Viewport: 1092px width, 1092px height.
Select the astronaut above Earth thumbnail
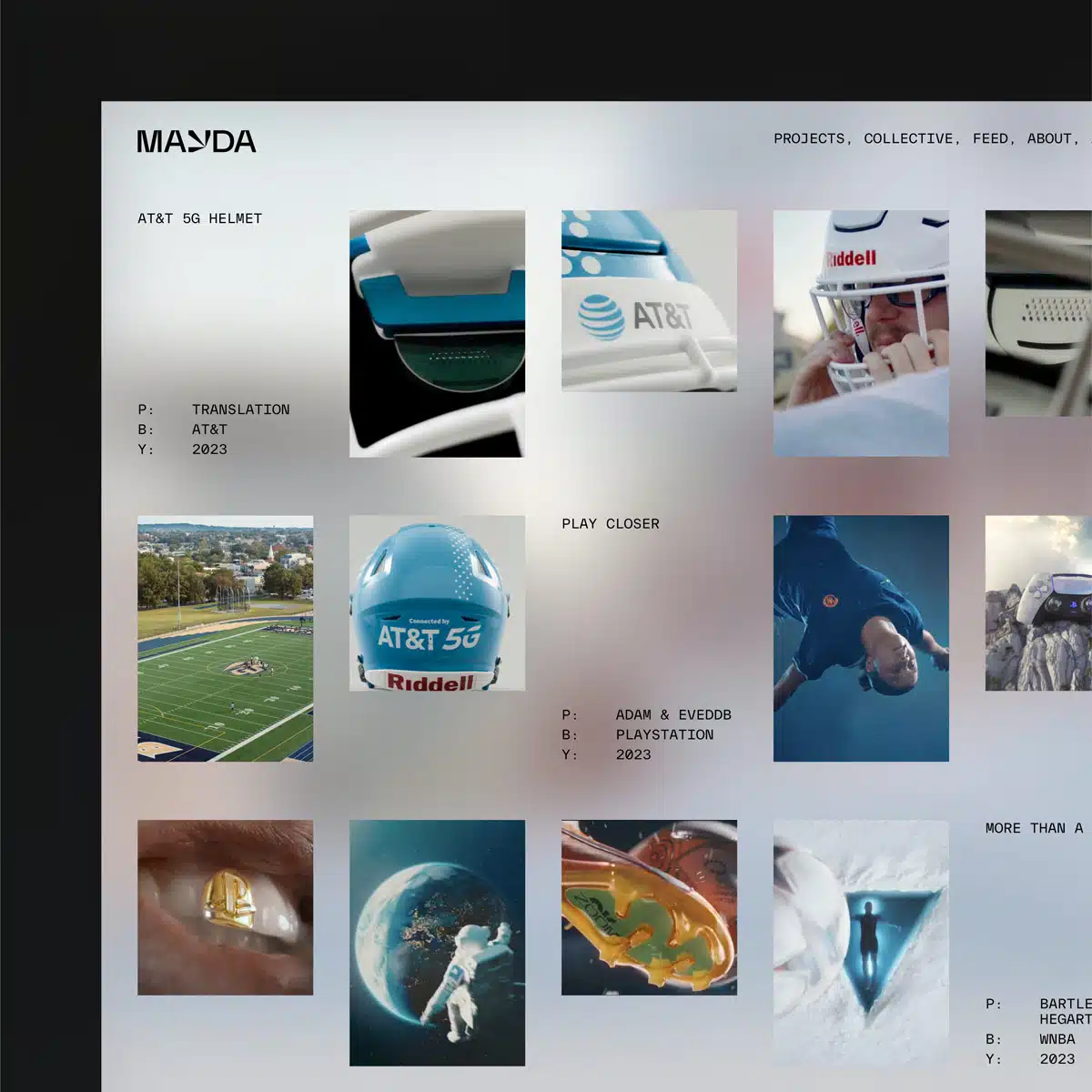click(438, 942)
